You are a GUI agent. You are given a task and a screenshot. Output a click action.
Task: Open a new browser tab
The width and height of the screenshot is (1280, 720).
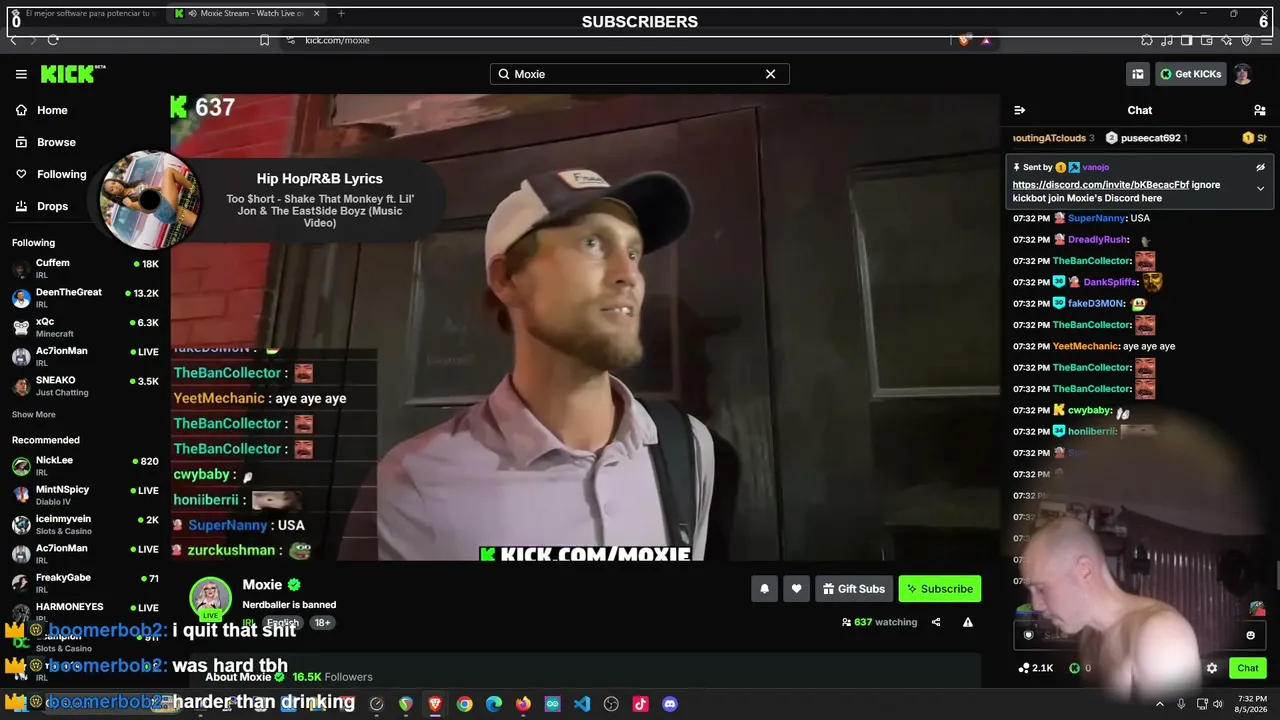point(341,13)
